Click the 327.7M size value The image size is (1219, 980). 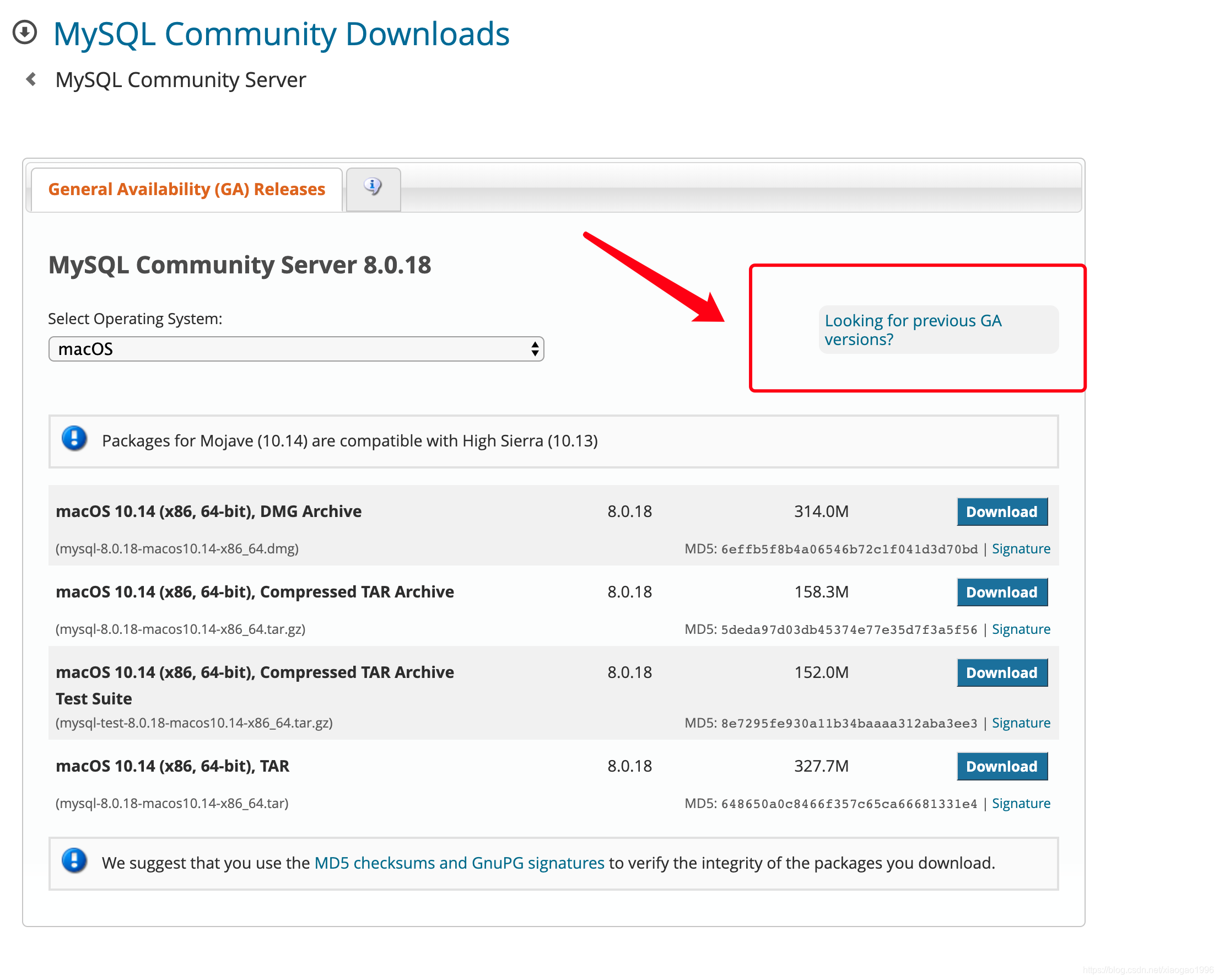tap(822, 766)
